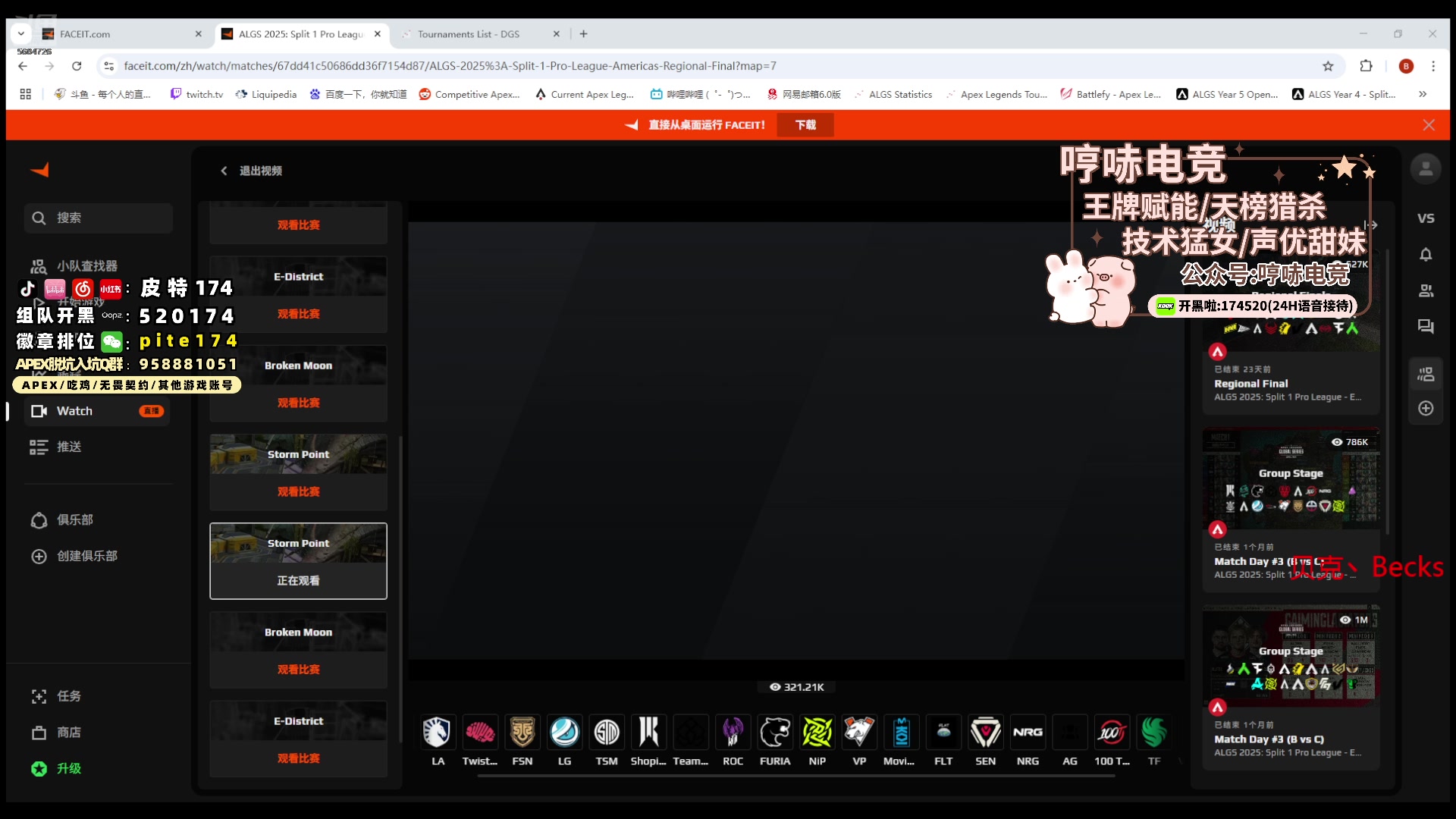The width and height of the screenshot is (1456, 819).
Task: Open the tab search dropdown arrow
Action: coord(21,34)
